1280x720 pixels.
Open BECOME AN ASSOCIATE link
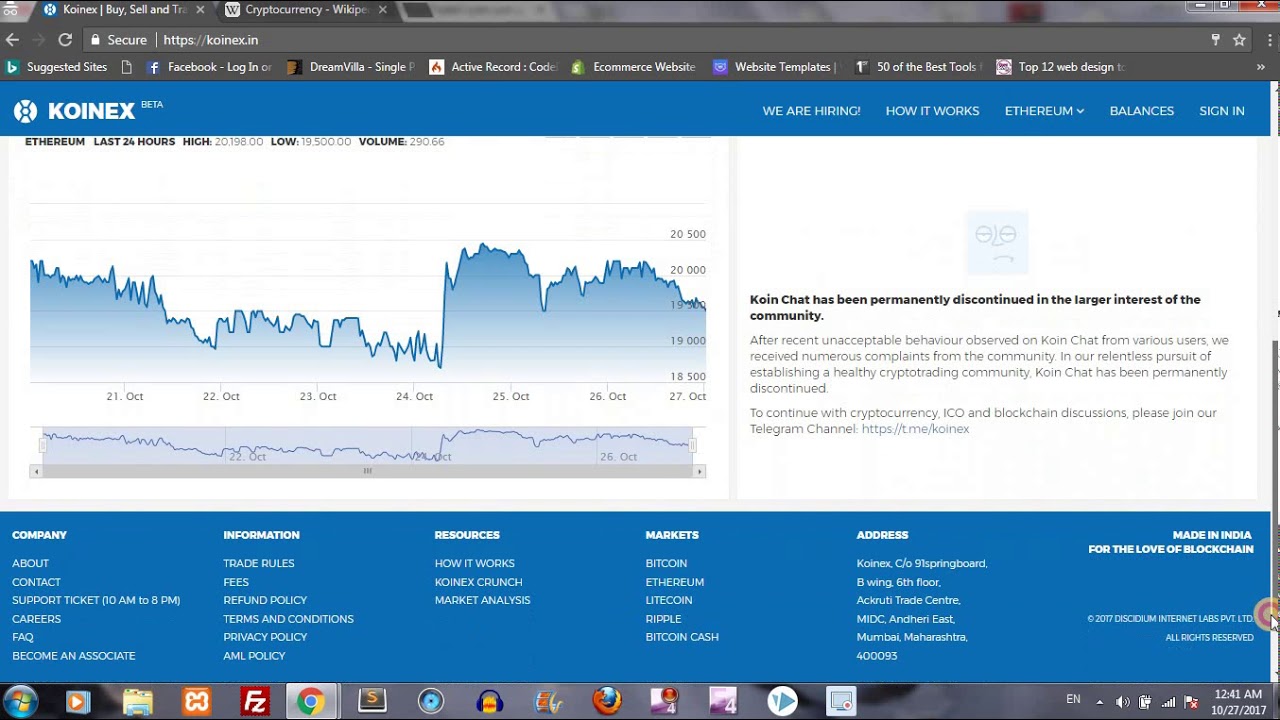(73, 656)
